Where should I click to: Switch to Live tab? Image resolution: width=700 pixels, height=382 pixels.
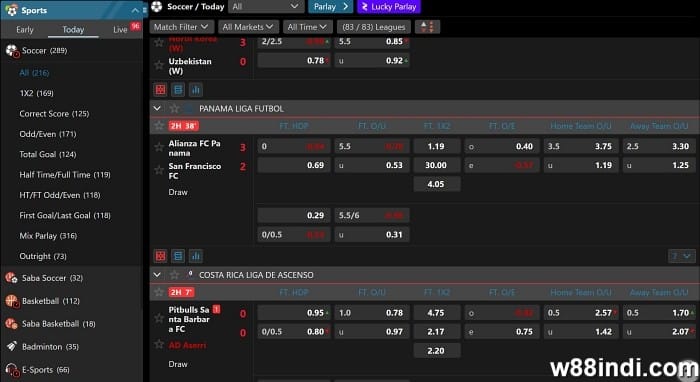121,30
